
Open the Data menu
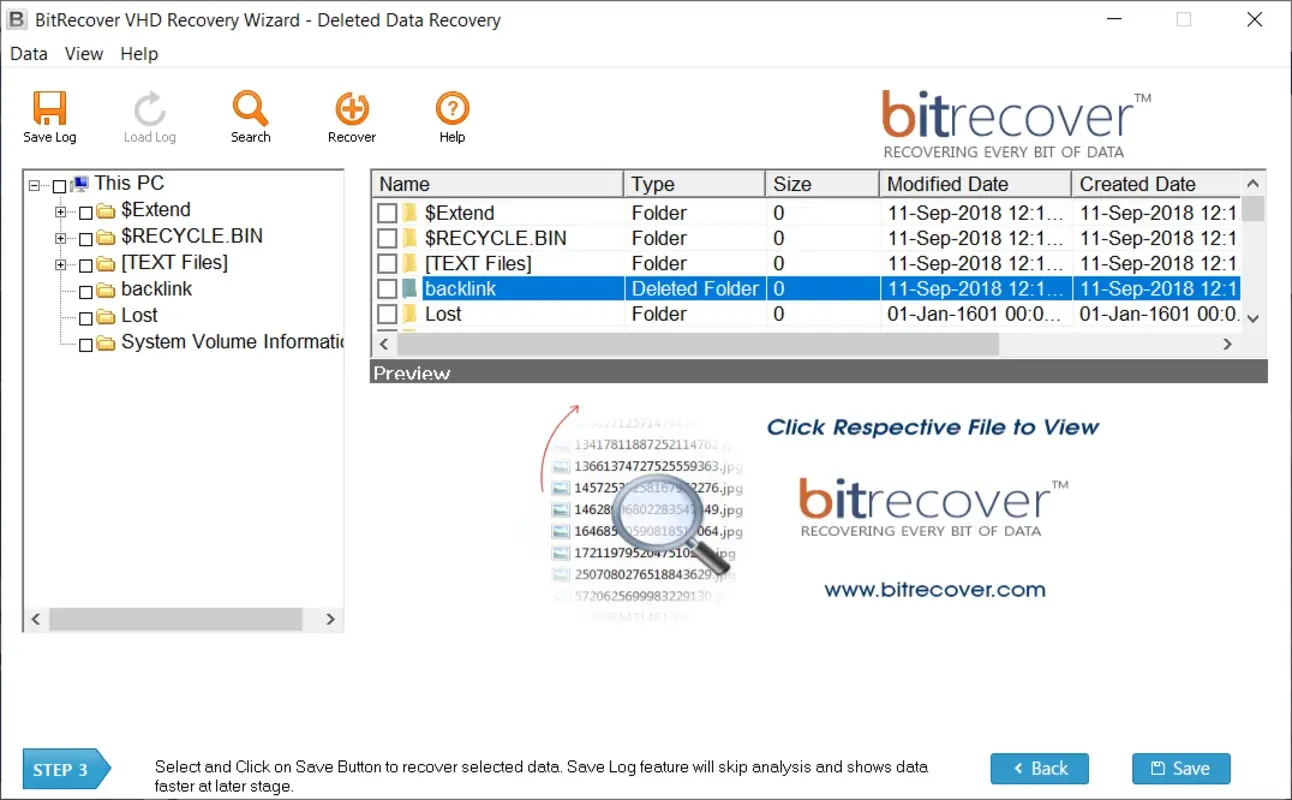[x=27, y=54]
